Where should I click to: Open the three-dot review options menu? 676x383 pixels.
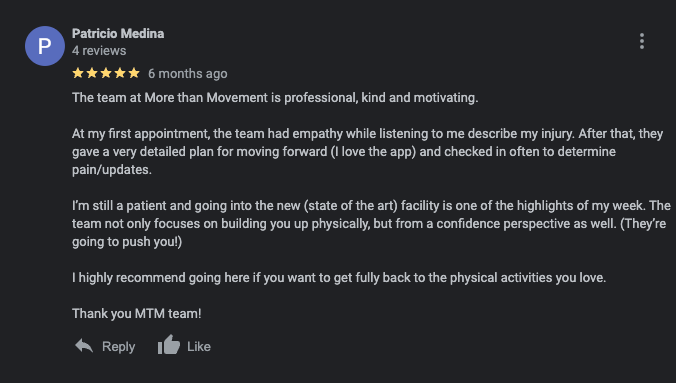(642, 41)
